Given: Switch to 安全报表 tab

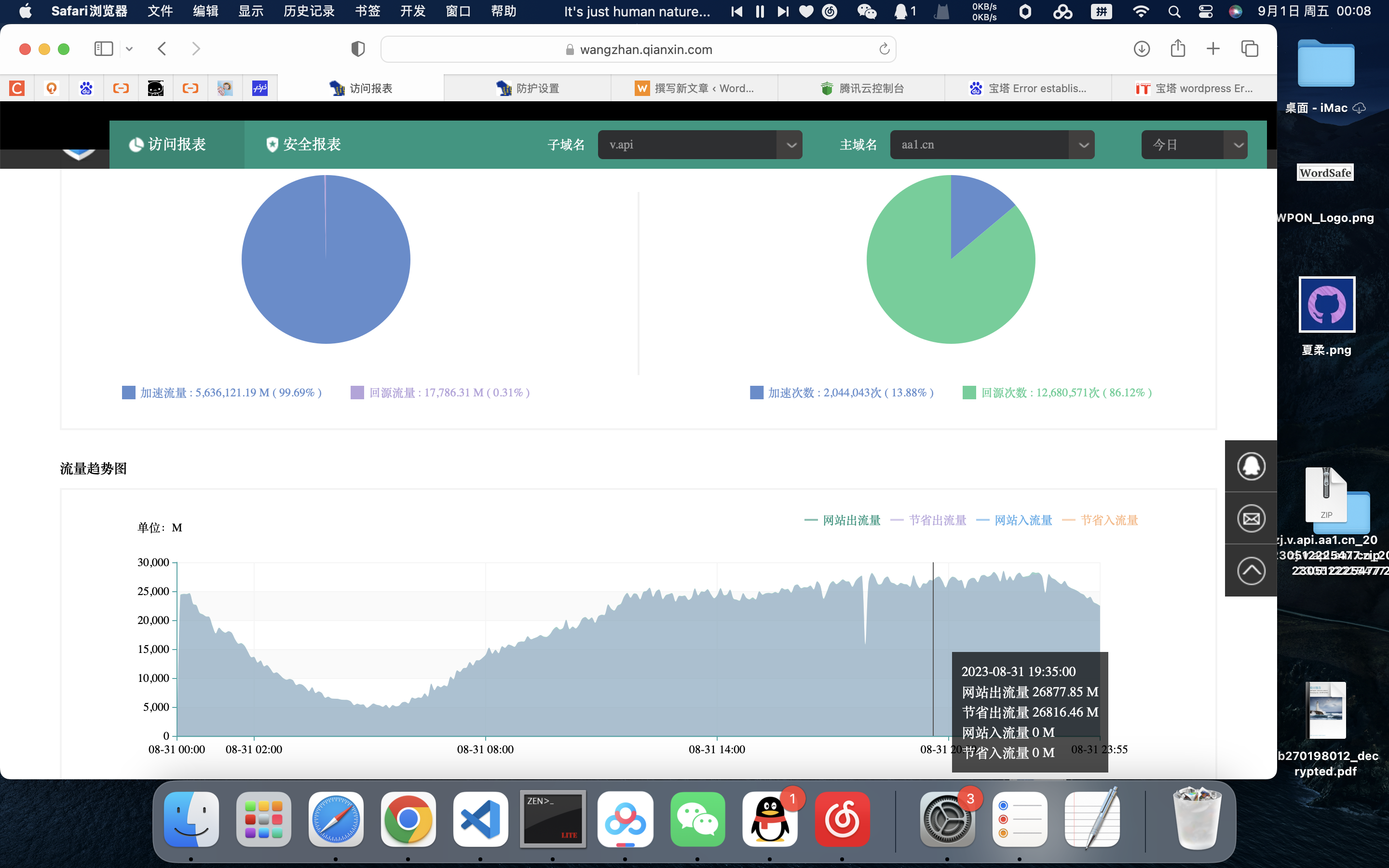Looking at the screenshot, I should (x=303, y=144).
